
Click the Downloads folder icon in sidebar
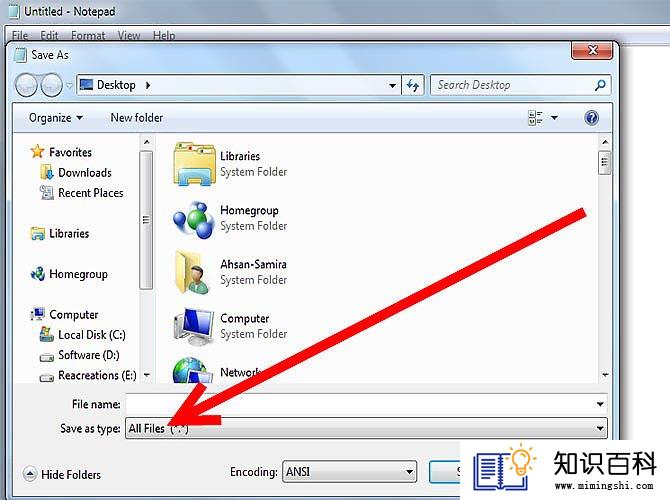[47, 172]
